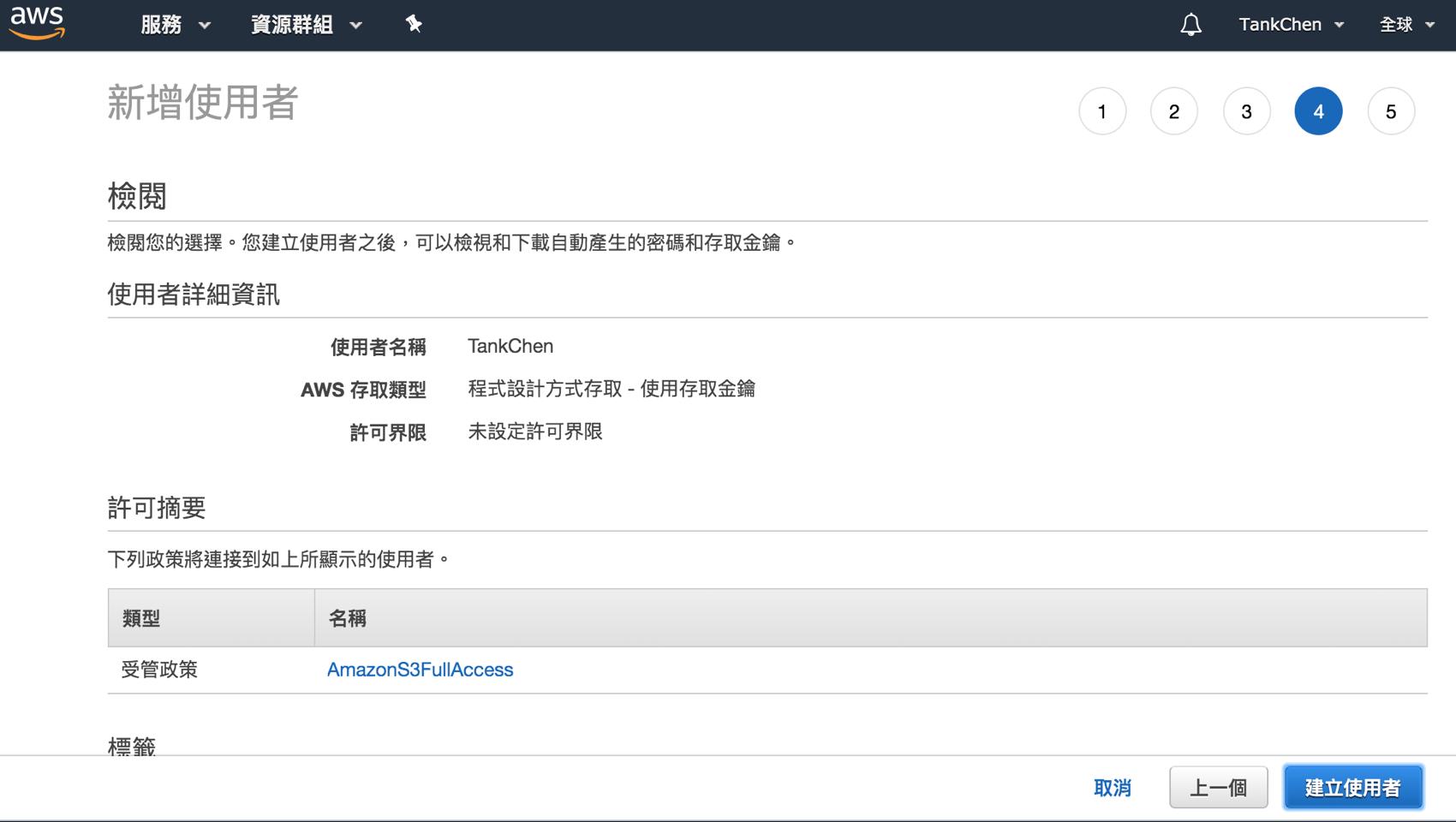Screen dimensions: 1456x822
Task: Click the 程式設計方式存取 access type value
Action: tap(612, 389)
